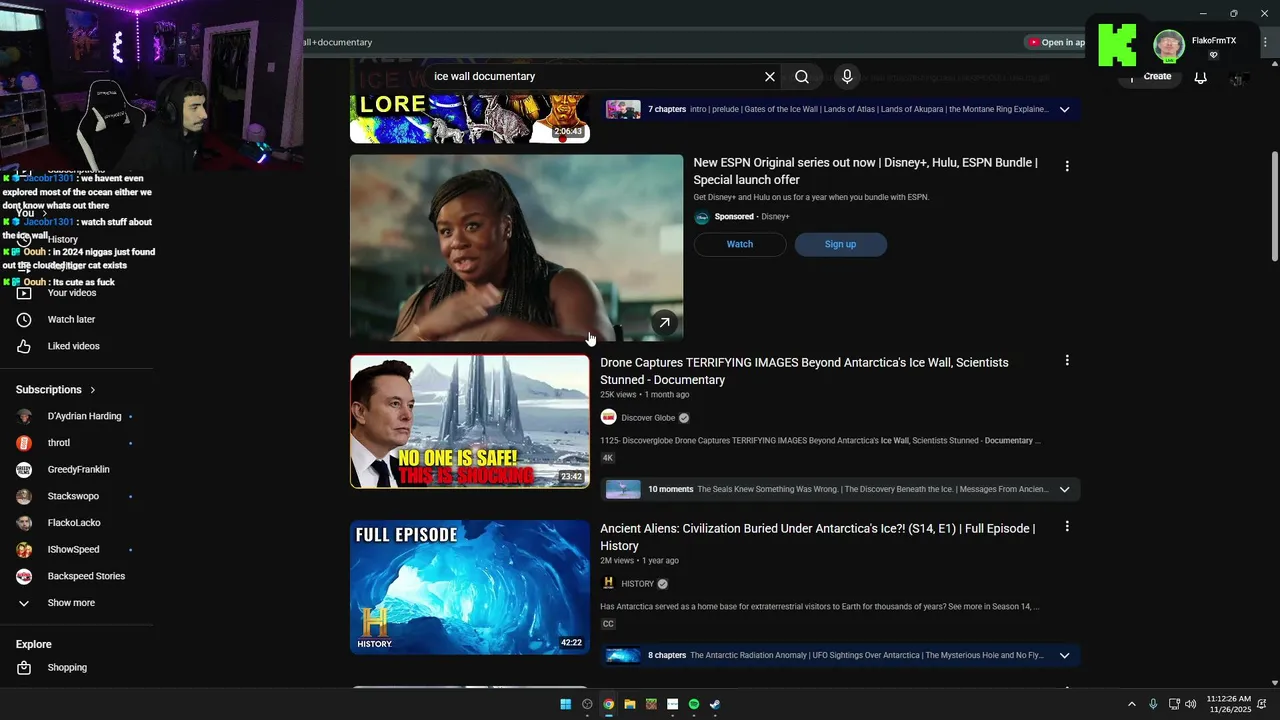This screenshot has width=1280, height=720.
Task: Open HISTORY channel avatar icon
Action: click(608, 583)
